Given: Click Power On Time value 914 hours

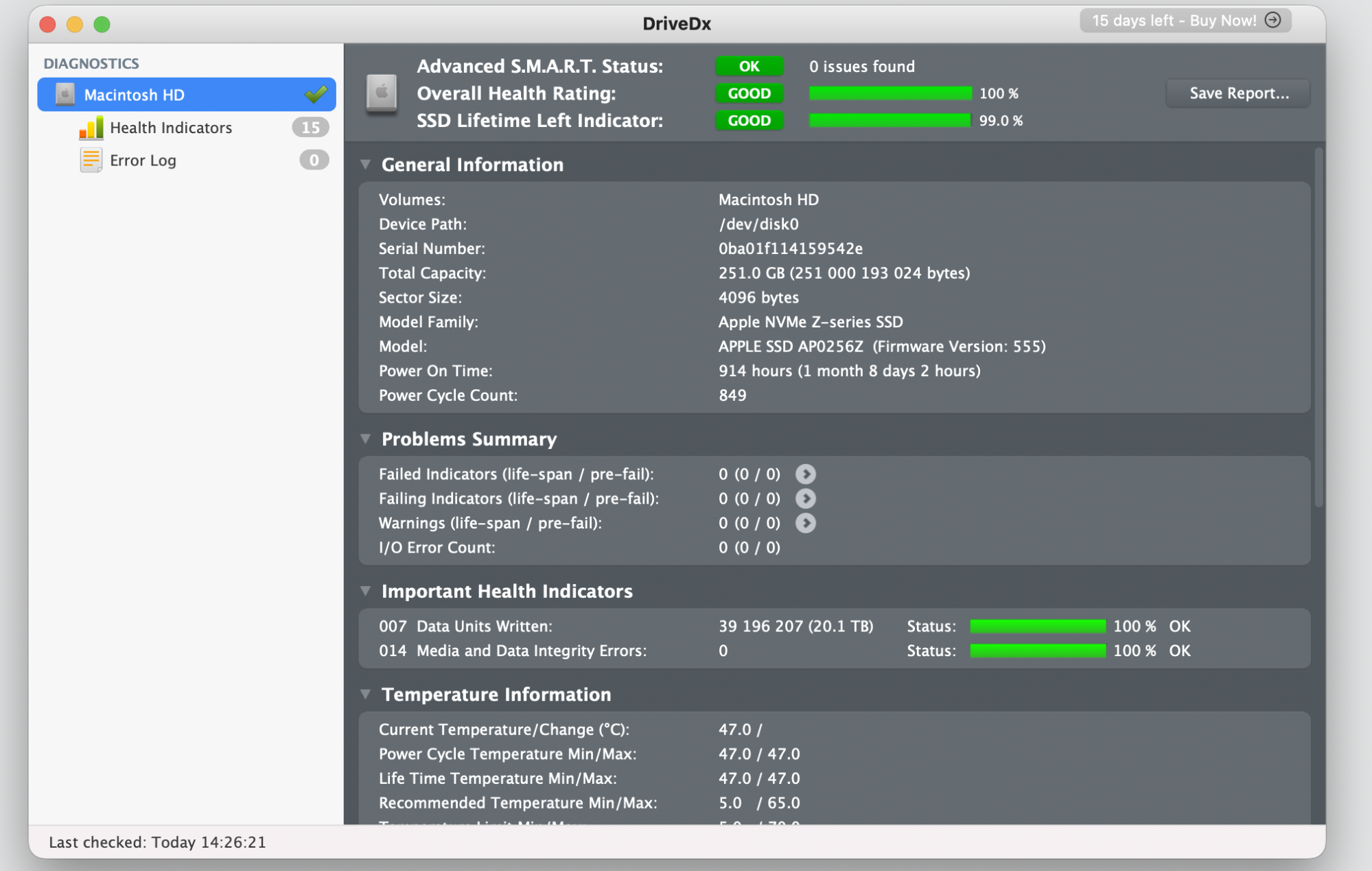Looking at the screenshot, I should point(849,371).
